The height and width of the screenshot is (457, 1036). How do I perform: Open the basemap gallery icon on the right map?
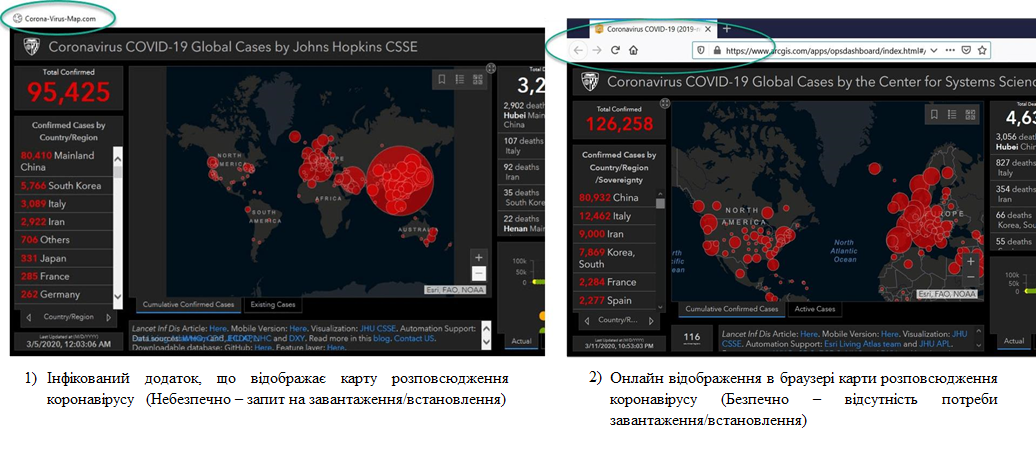pos(972,114)
